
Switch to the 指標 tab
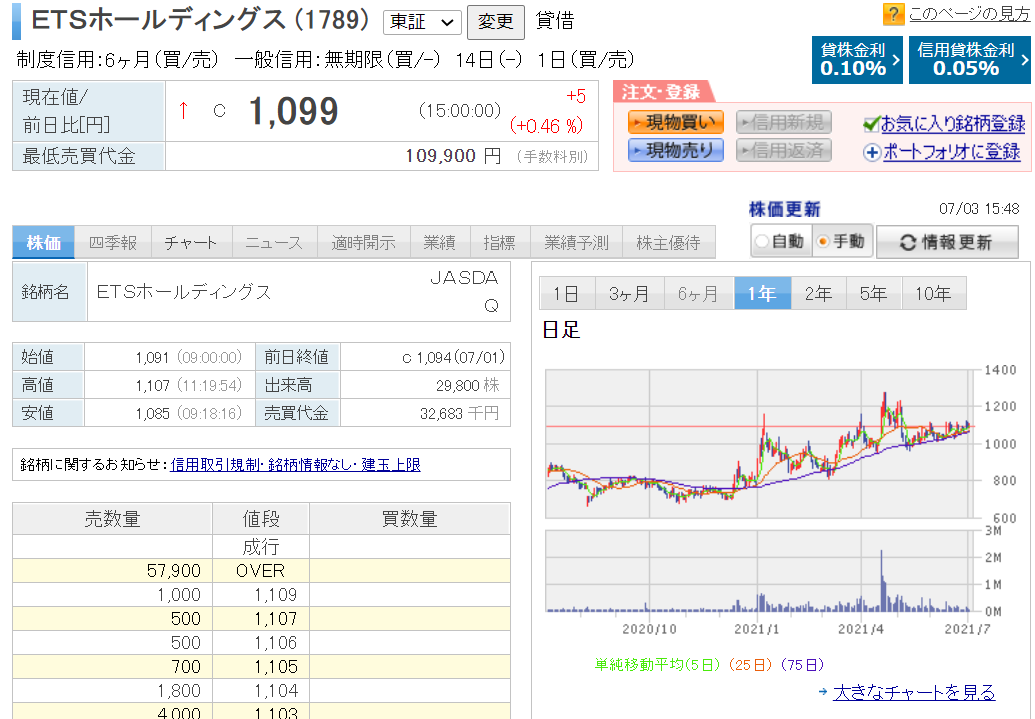coord(500,242)
